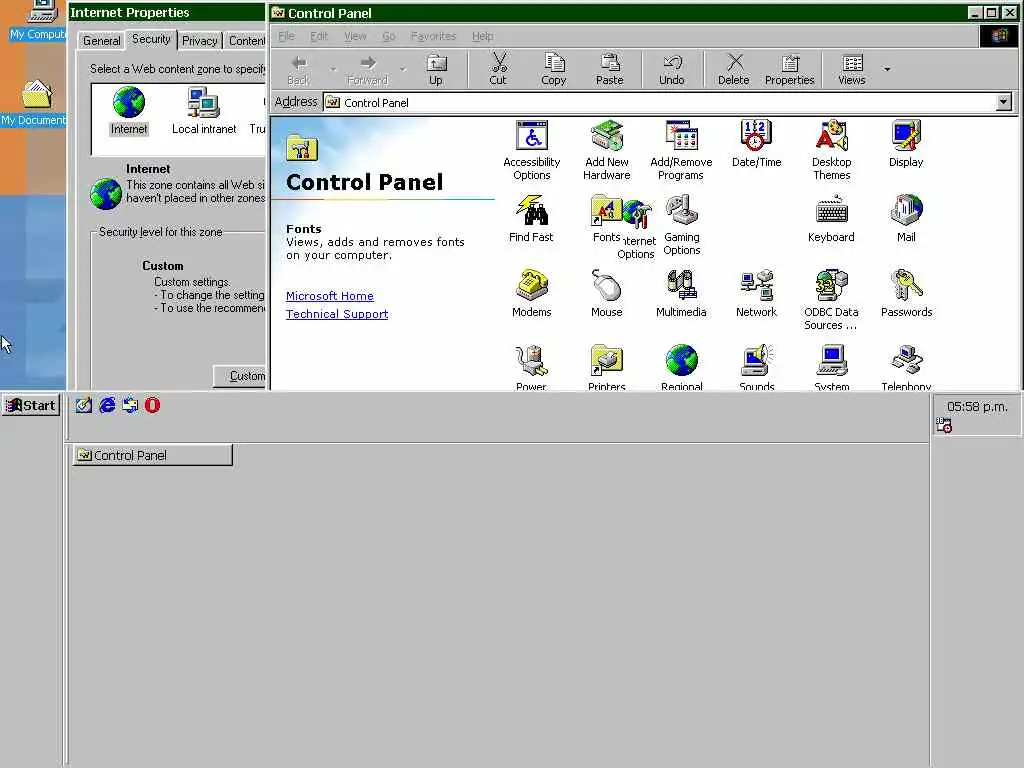Open the Find Fast icon
Image resolution: width=1024 pixels, height=768 pixels.
531,219
